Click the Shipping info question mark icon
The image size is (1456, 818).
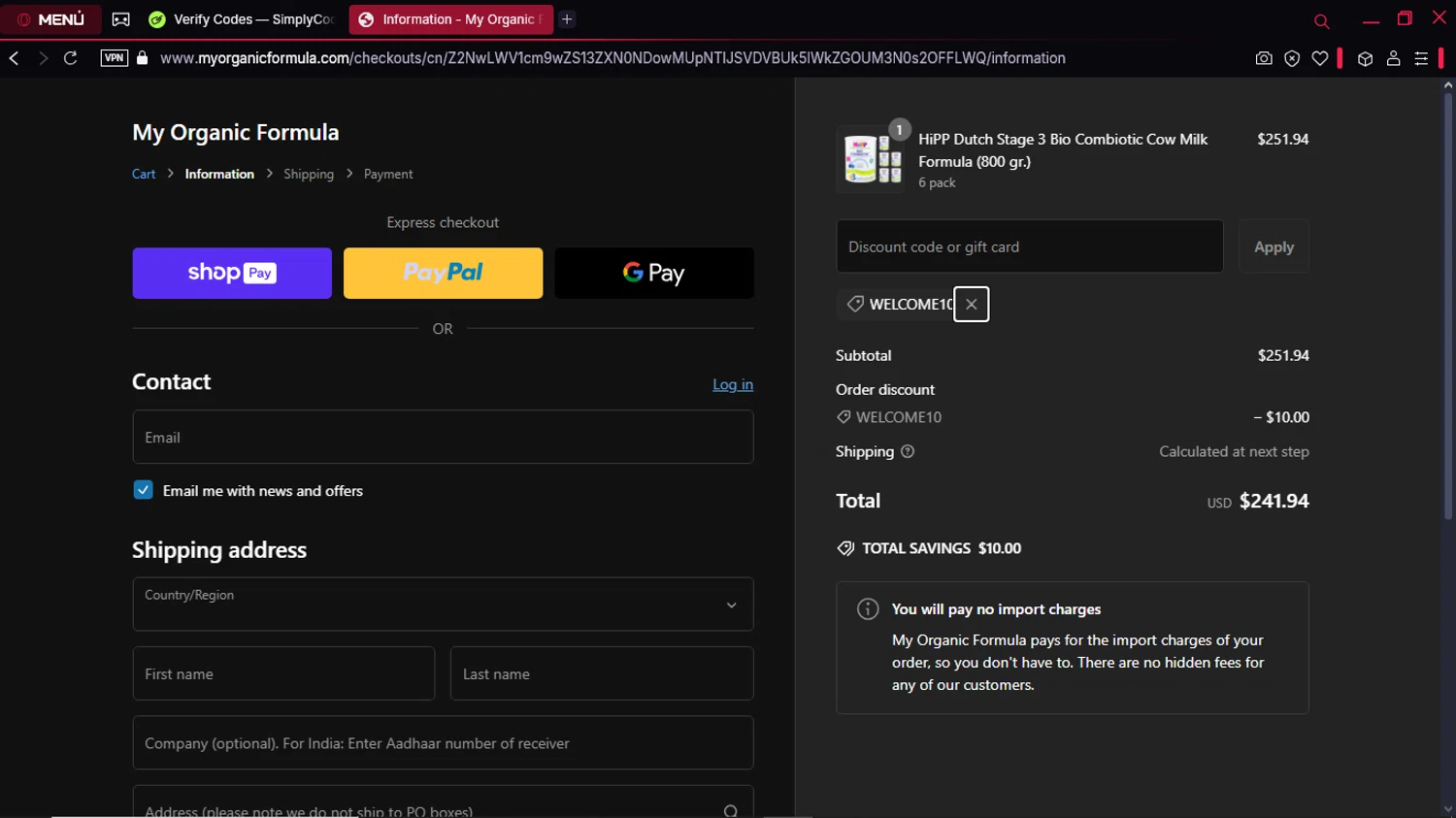click(x=908, y=451)
